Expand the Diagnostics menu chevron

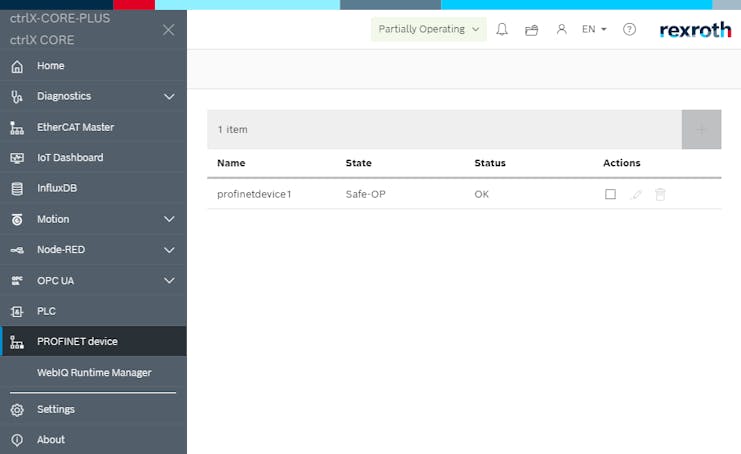click(x=169, y=97)
